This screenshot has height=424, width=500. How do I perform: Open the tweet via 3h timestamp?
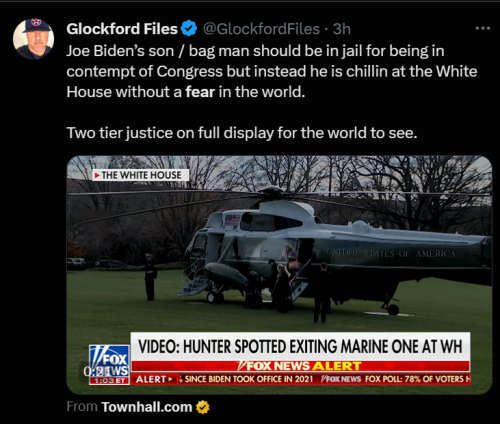click(342, 29)
